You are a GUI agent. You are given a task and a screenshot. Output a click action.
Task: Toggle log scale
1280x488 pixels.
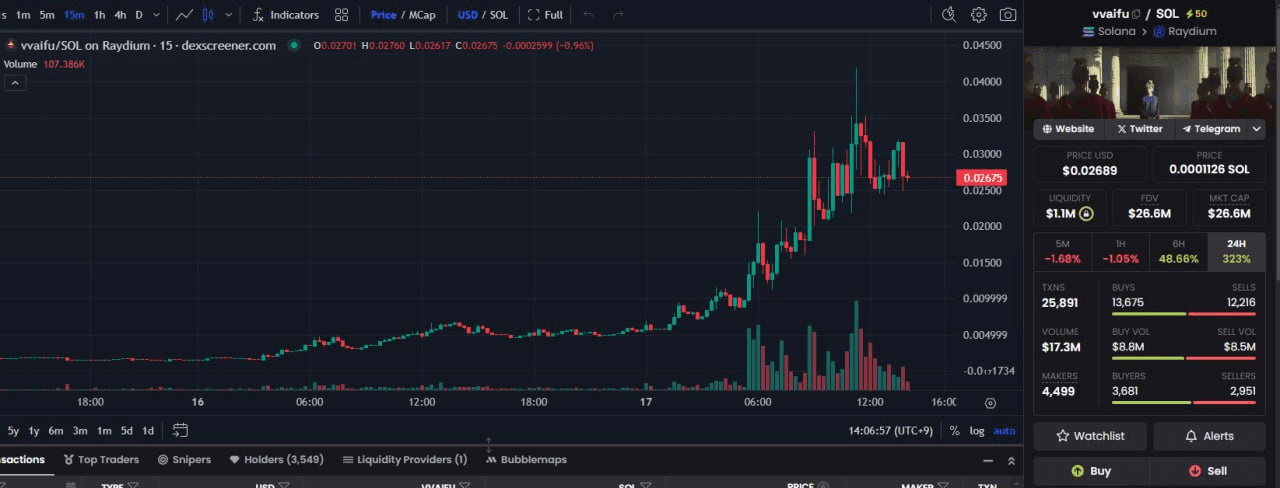tap(977, 431)
